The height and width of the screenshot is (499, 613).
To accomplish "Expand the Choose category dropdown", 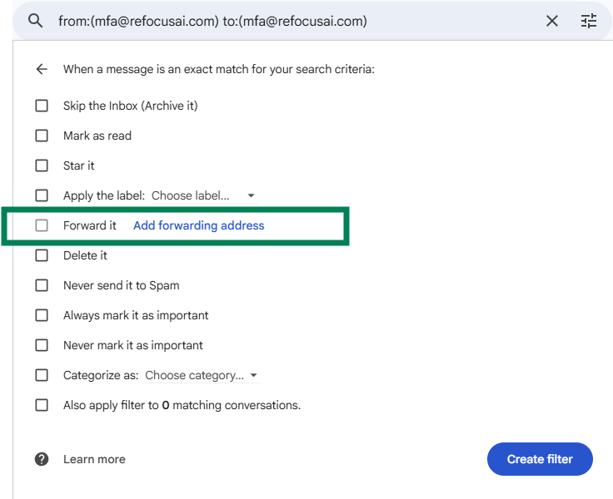I will click(201, 375).
